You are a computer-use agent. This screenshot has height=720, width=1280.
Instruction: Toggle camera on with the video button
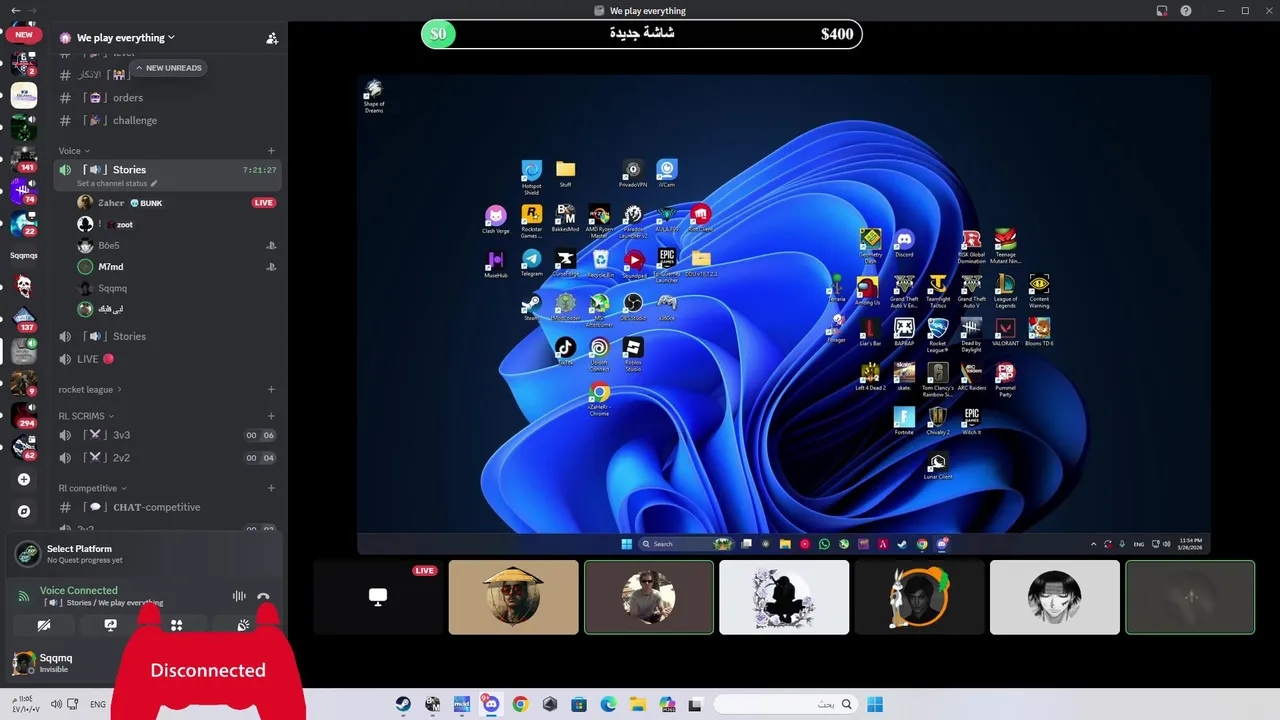tap(44, 625)
